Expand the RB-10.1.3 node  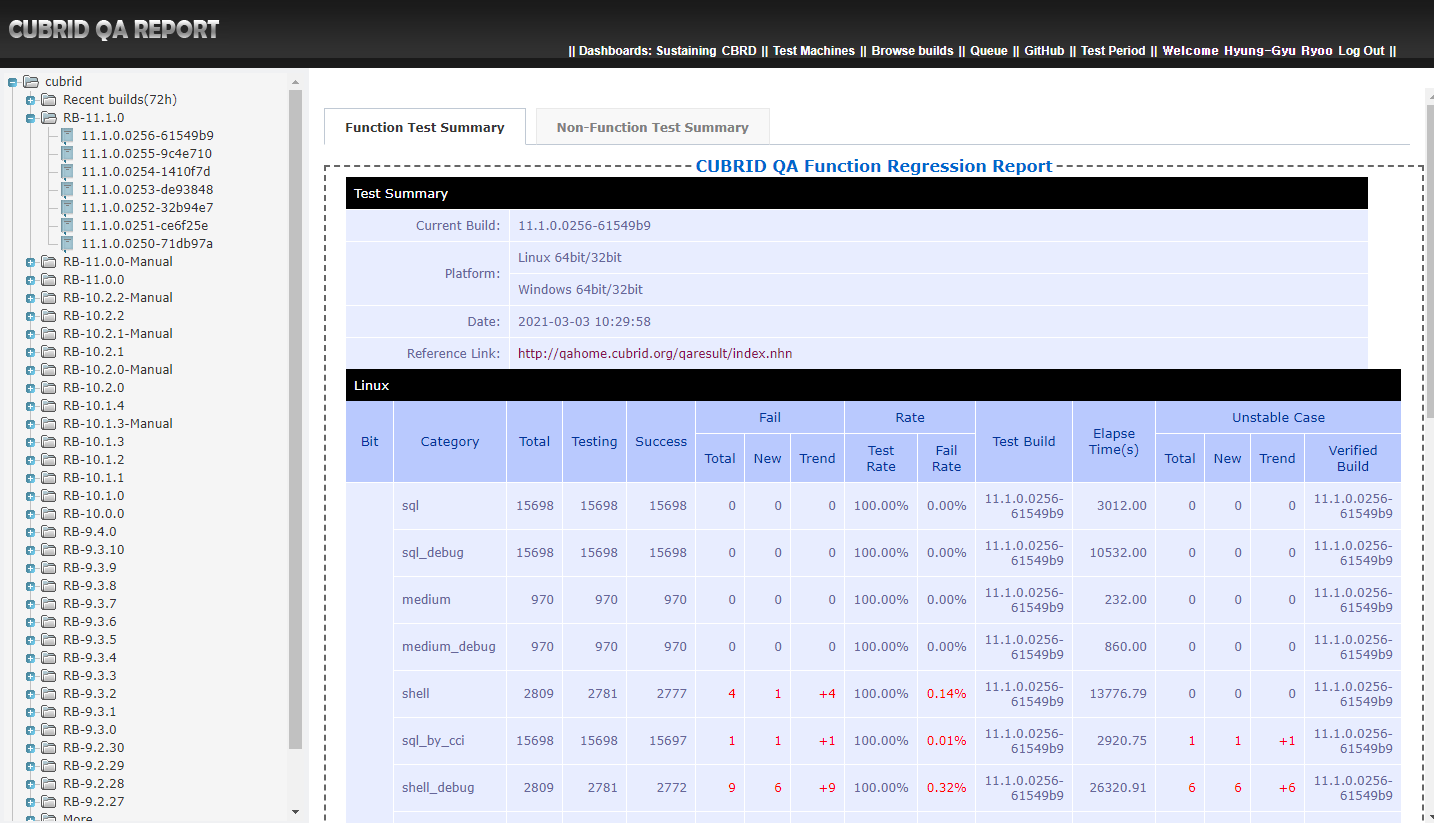pyautogui.click(x=31, y=442)
